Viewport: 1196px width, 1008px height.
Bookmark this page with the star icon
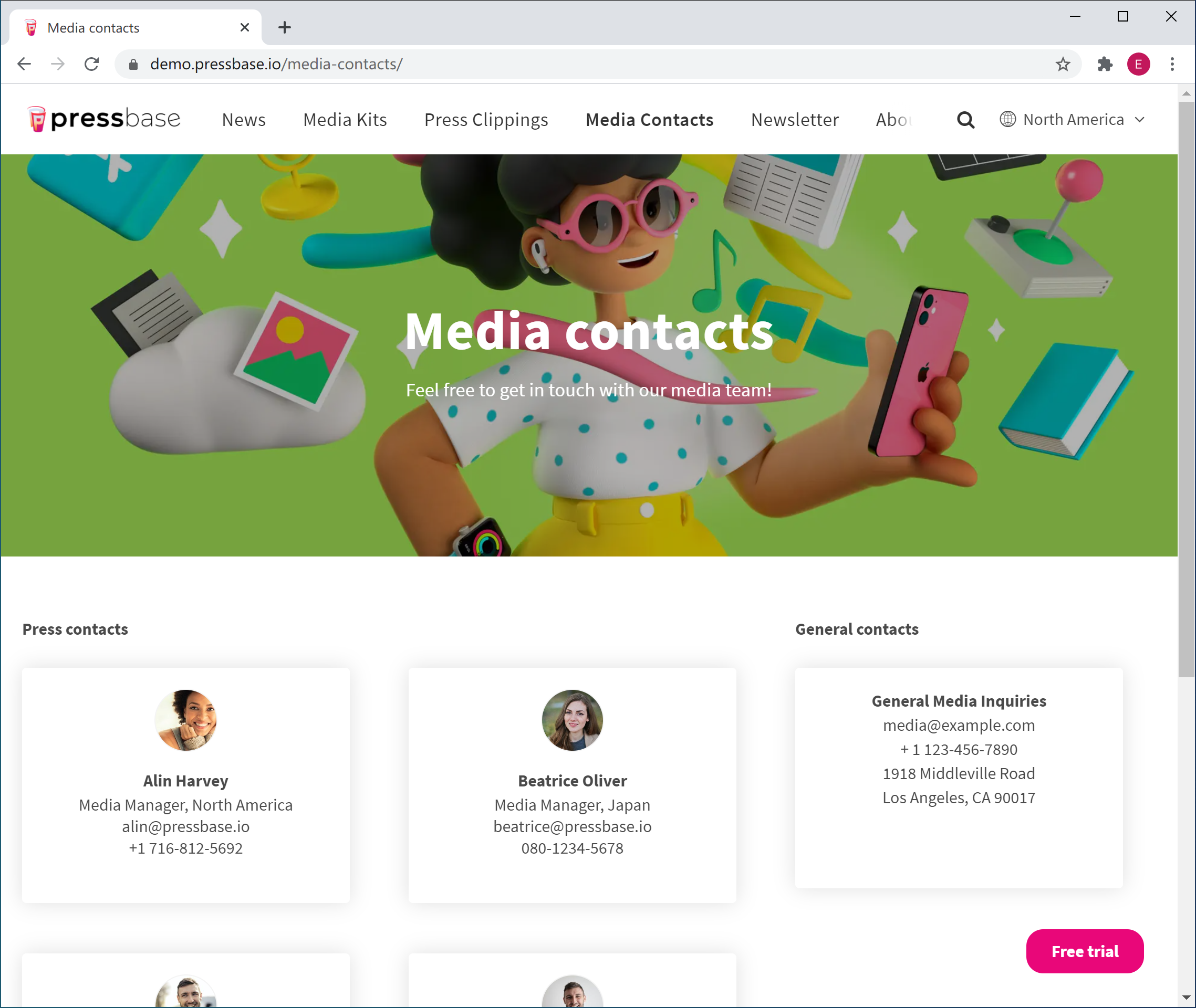tap(1063, 64)
